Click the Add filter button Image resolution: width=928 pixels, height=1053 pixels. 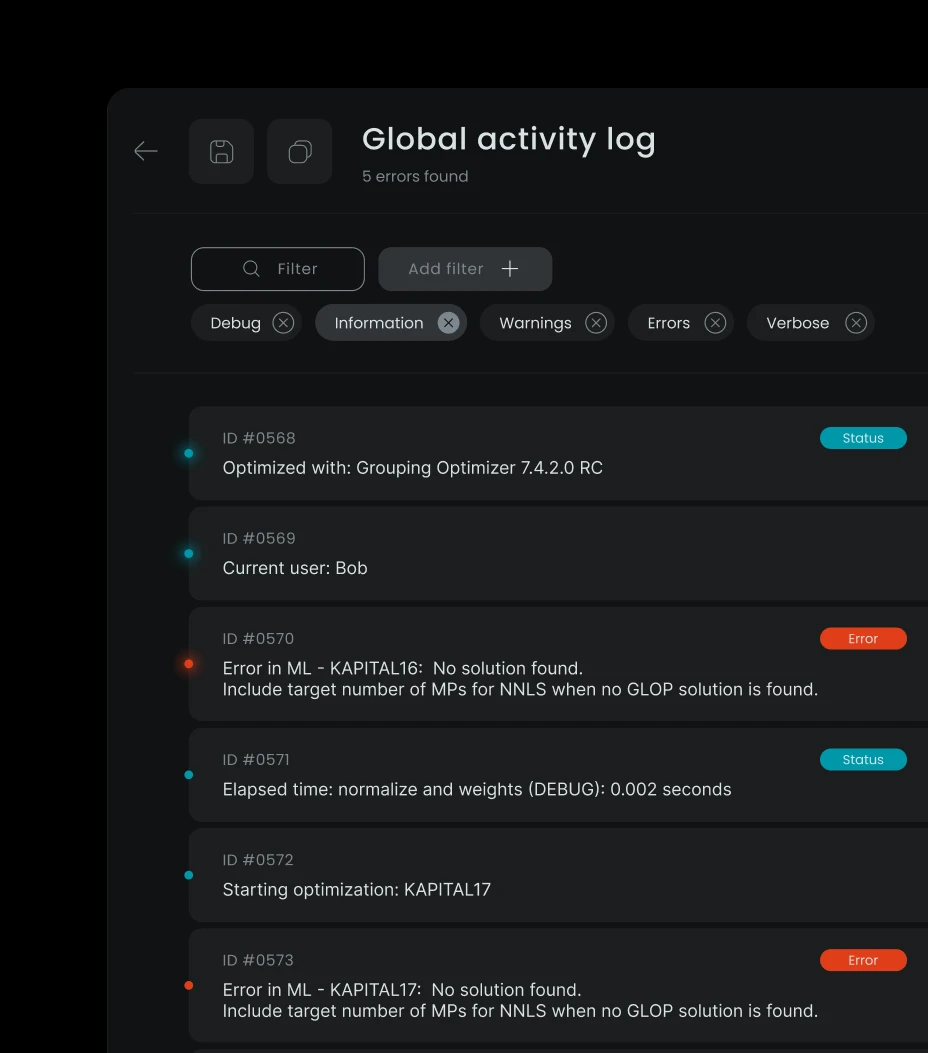point(465,269)
